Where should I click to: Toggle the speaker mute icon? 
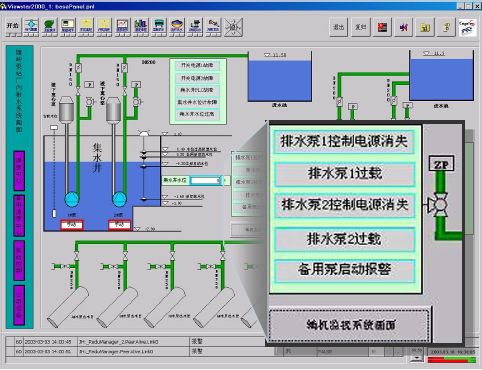403,27
